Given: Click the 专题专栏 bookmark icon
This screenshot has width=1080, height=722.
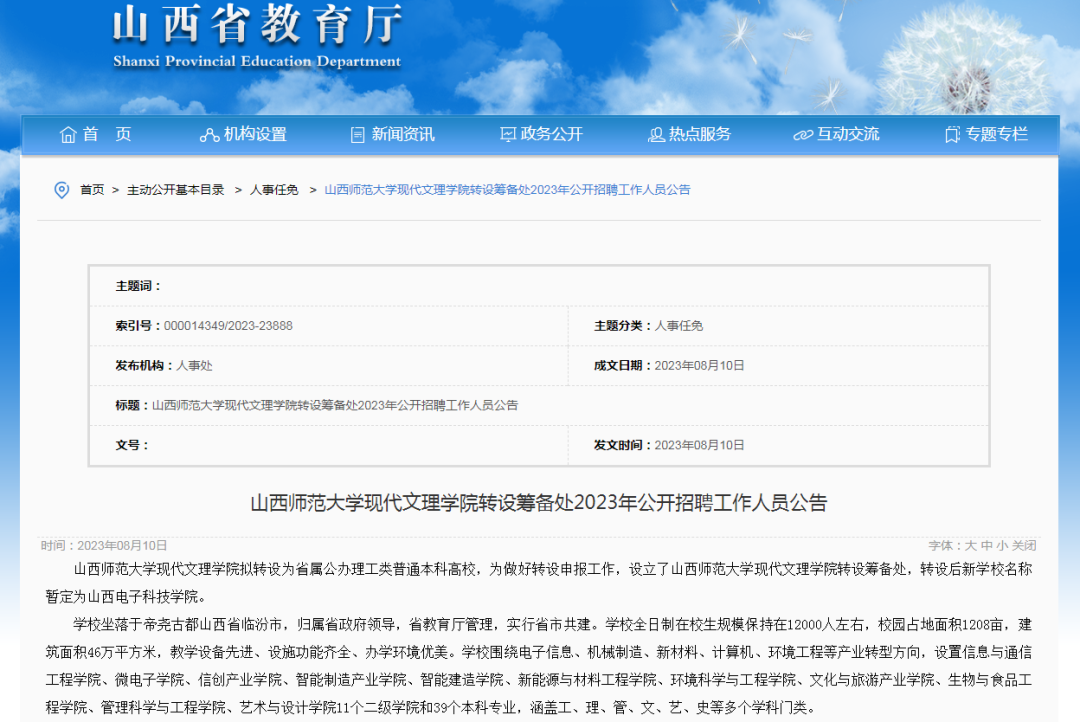Looking at the screenshot, I should tap(953, 135).
